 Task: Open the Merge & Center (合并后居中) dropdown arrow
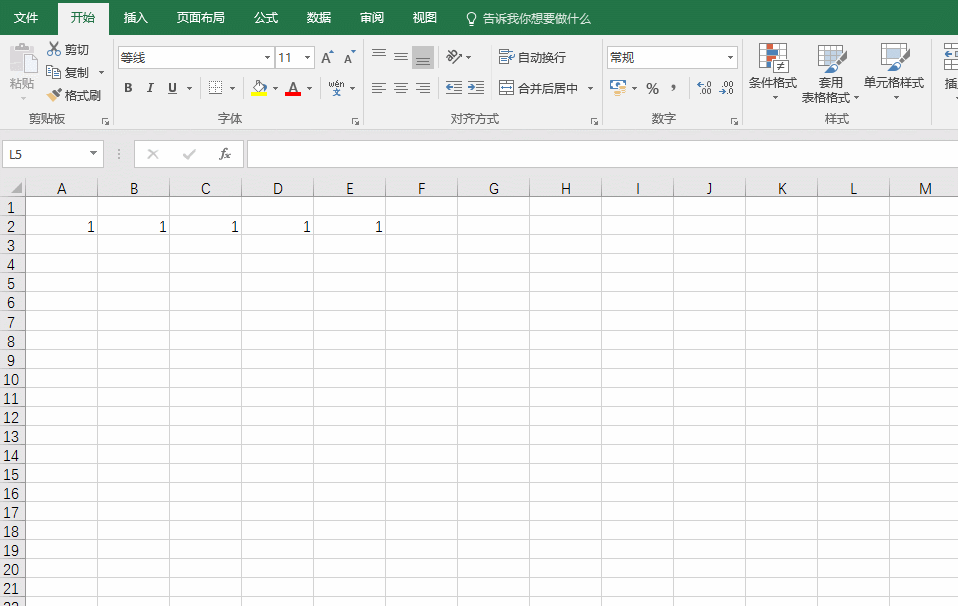pyautogui.click(x=590, y=89)
